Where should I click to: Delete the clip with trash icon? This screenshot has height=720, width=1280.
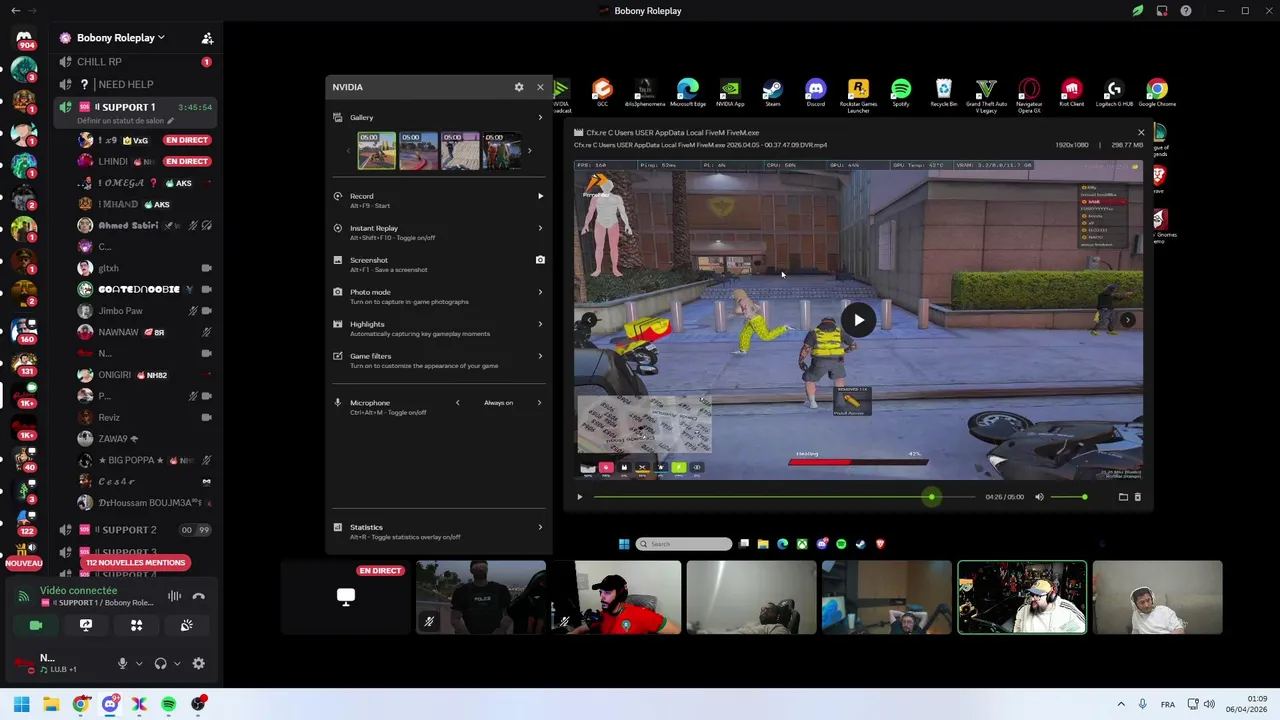coord(1137,497)
